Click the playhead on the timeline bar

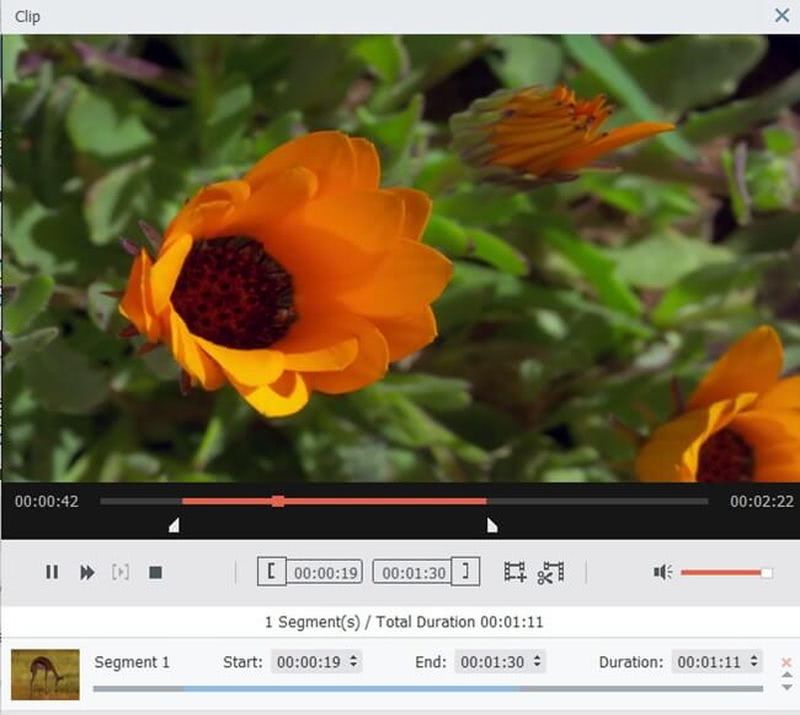(x=278, y=501)
